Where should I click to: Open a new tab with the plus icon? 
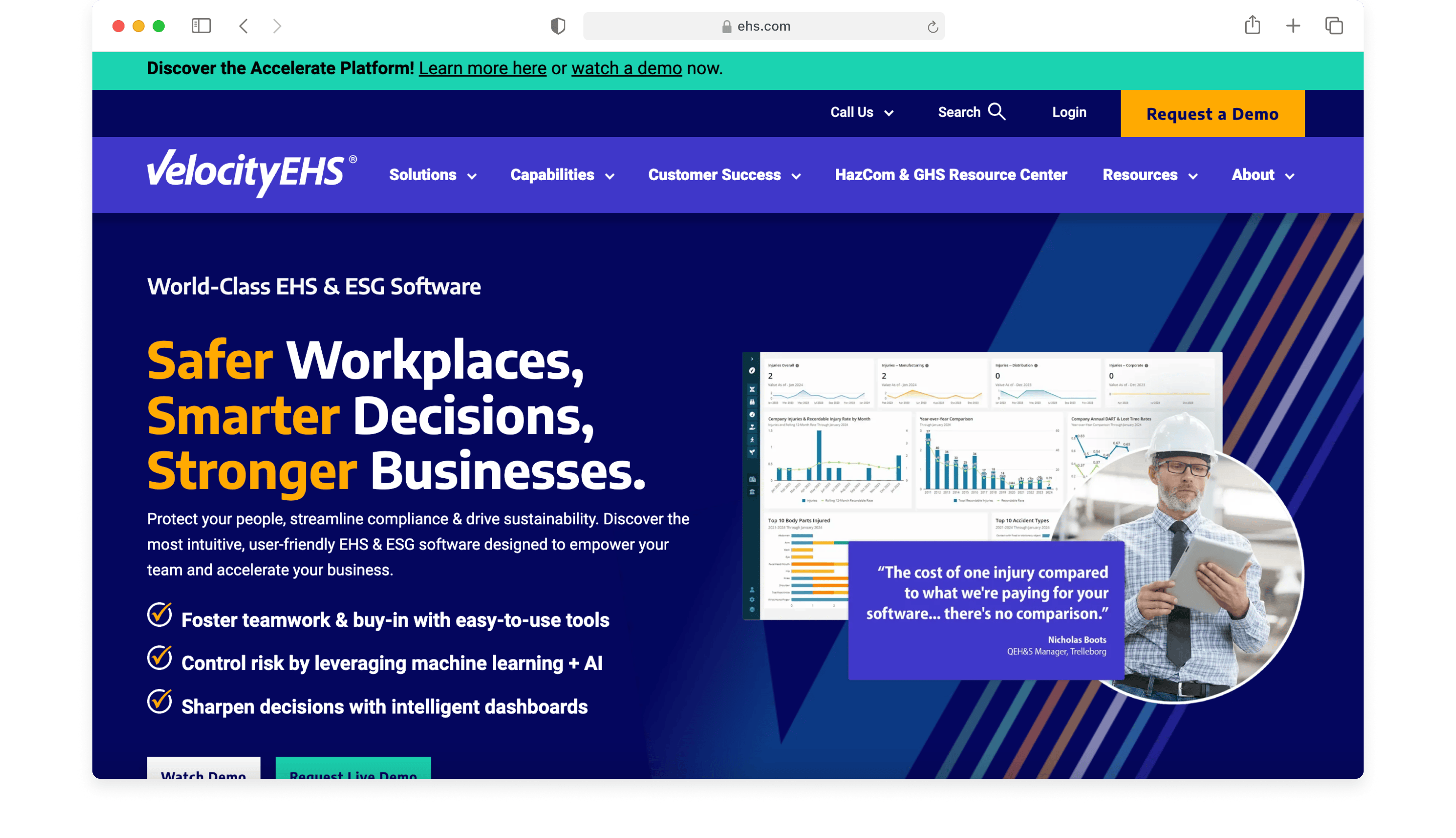[1293, 26]
